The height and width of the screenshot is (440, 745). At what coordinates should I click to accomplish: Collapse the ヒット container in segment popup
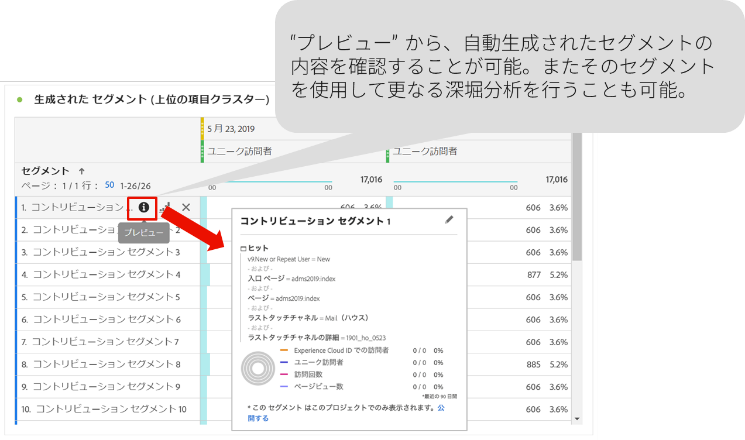coord(244,247)
